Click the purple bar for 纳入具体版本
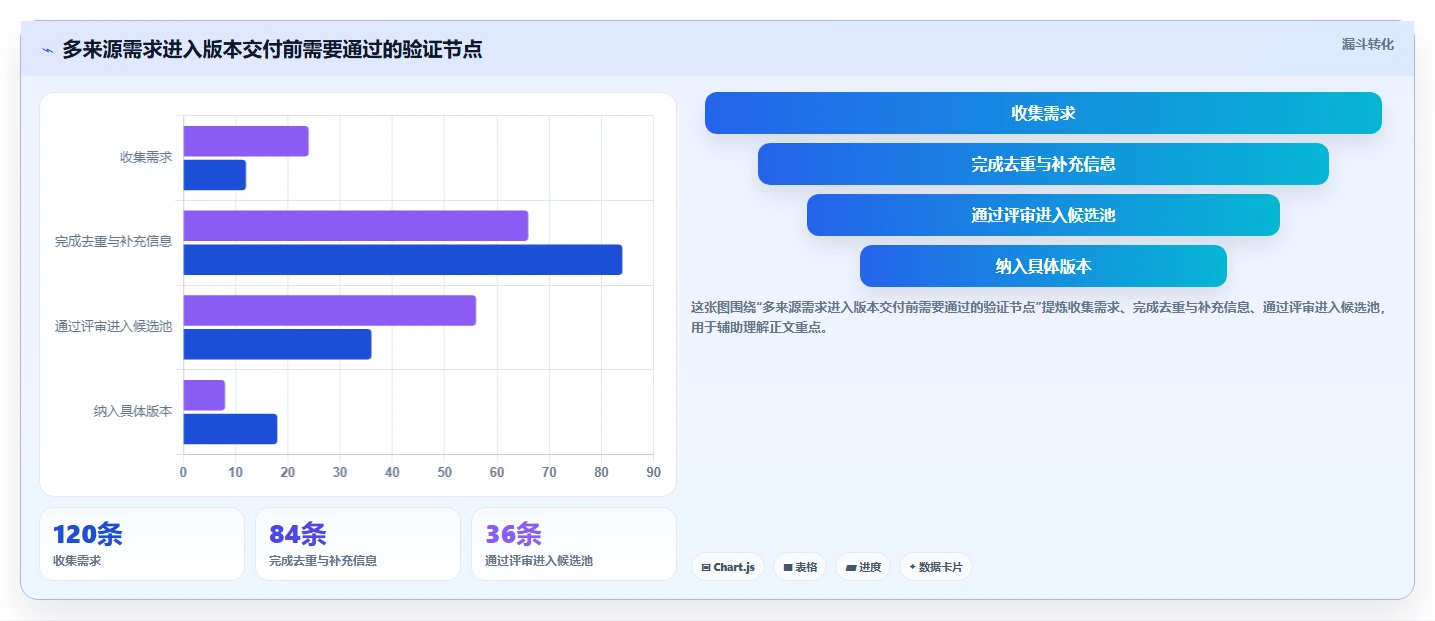1435x621 pixels. [204, 395]
